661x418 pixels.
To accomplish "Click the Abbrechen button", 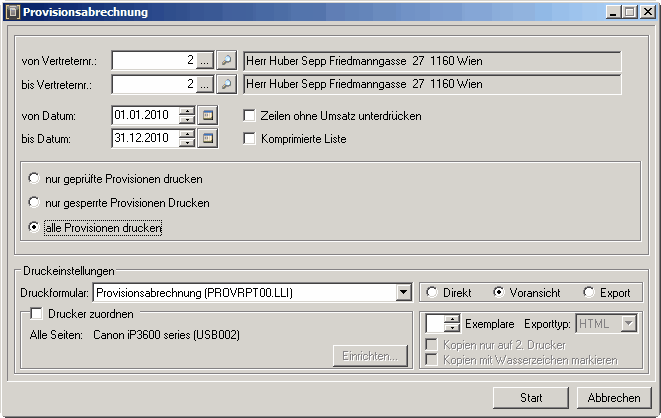I will (x=614, y=398).
